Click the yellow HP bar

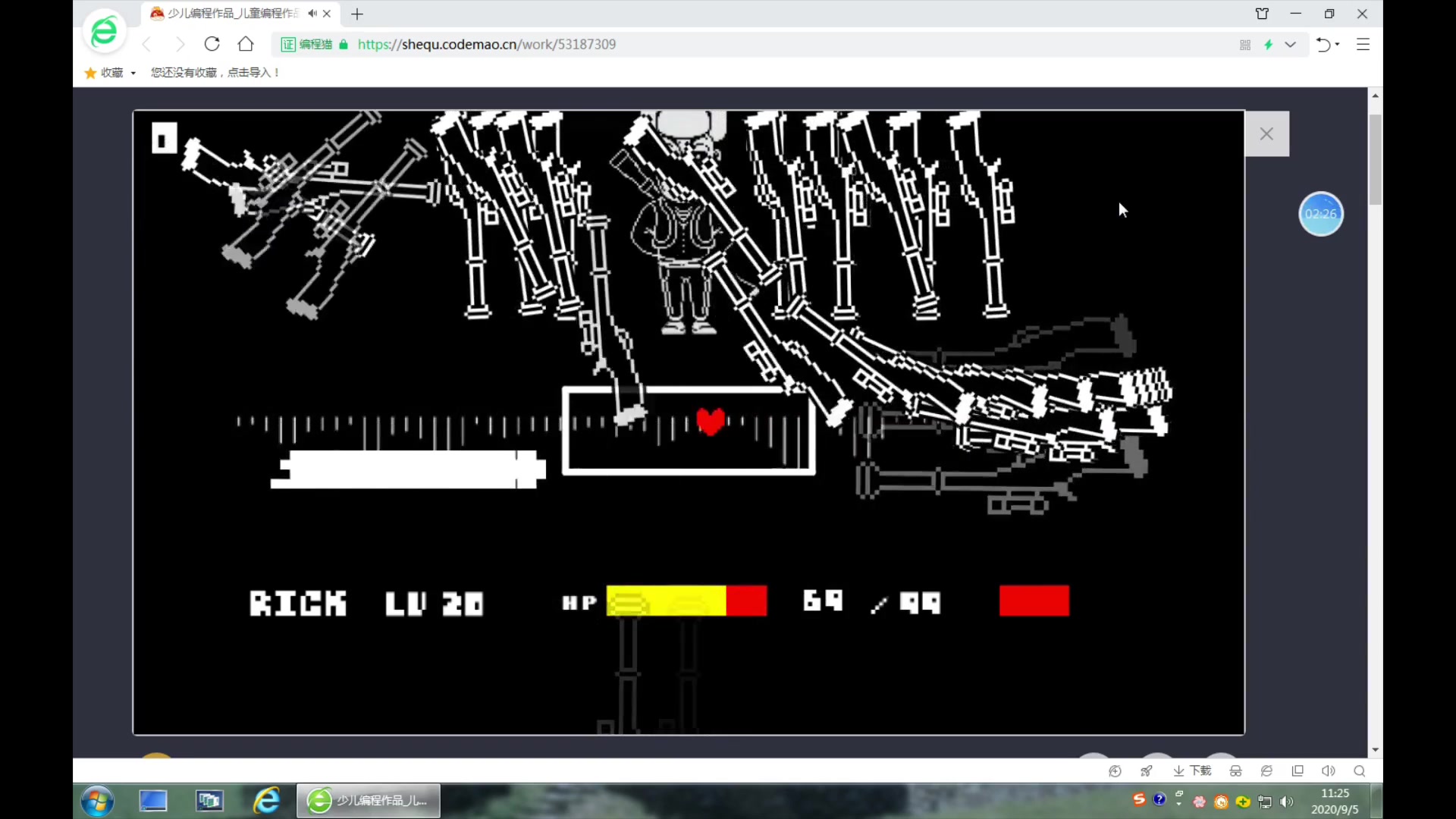pos(666,601)
